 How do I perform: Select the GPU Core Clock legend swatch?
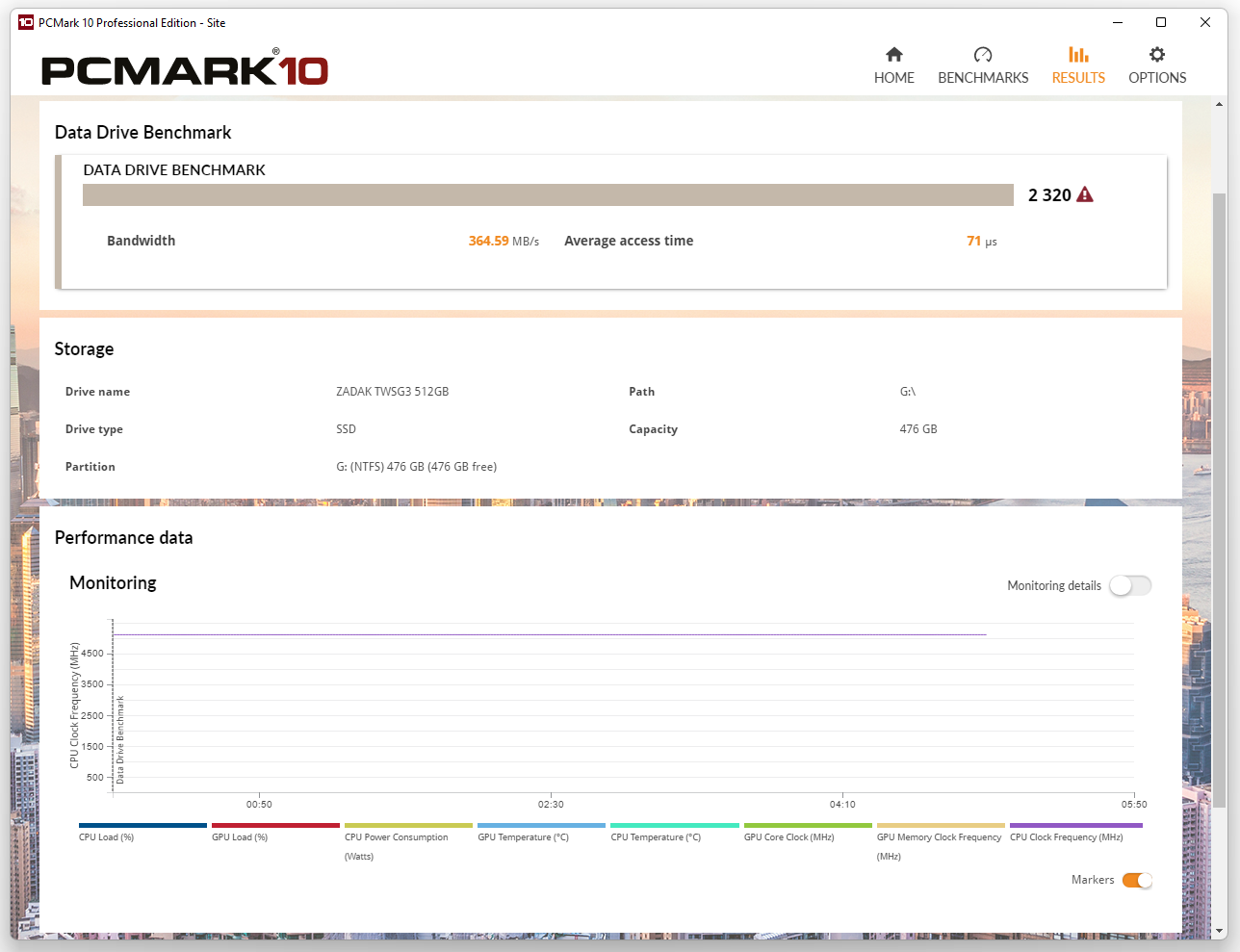coord(808,825)
